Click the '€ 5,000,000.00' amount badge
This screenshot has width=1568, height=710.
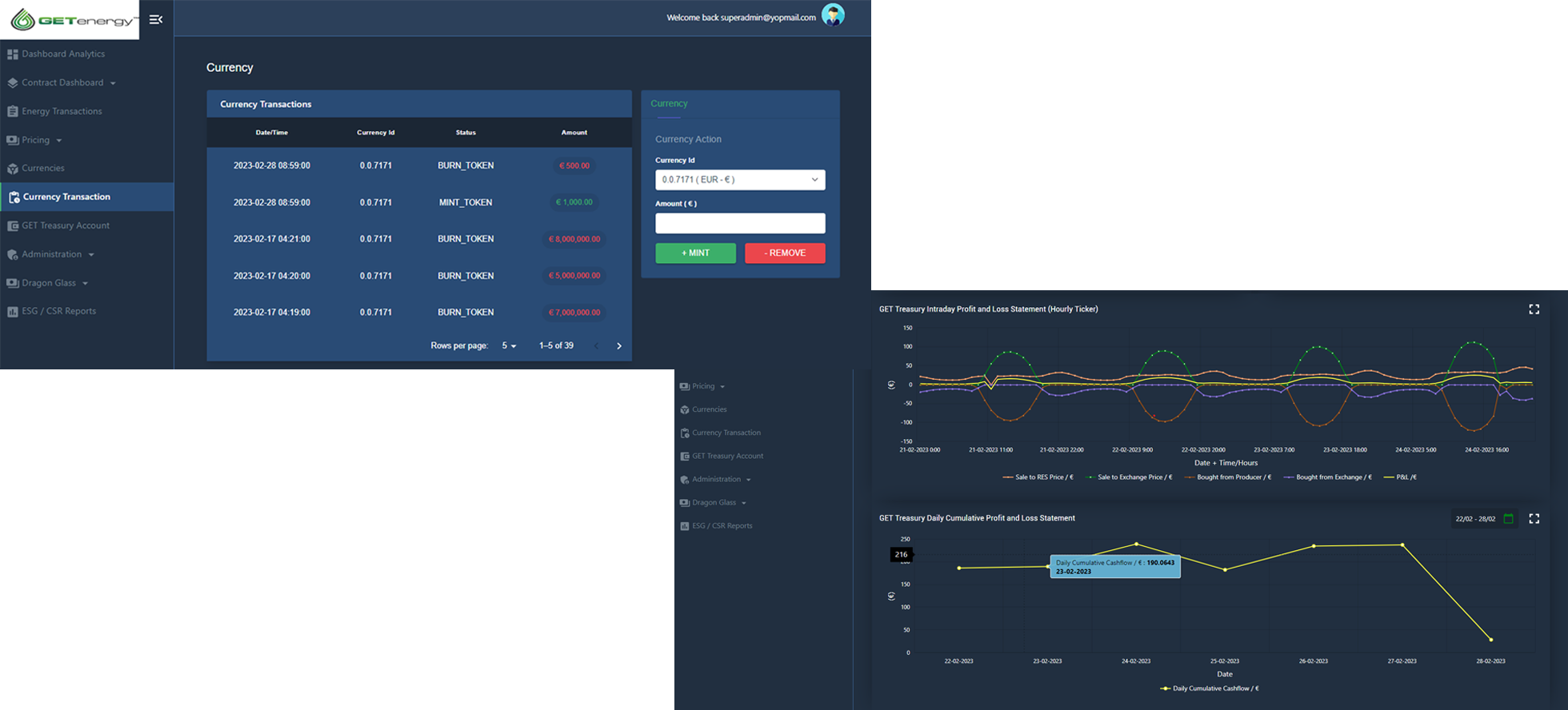tap(574, 276)
